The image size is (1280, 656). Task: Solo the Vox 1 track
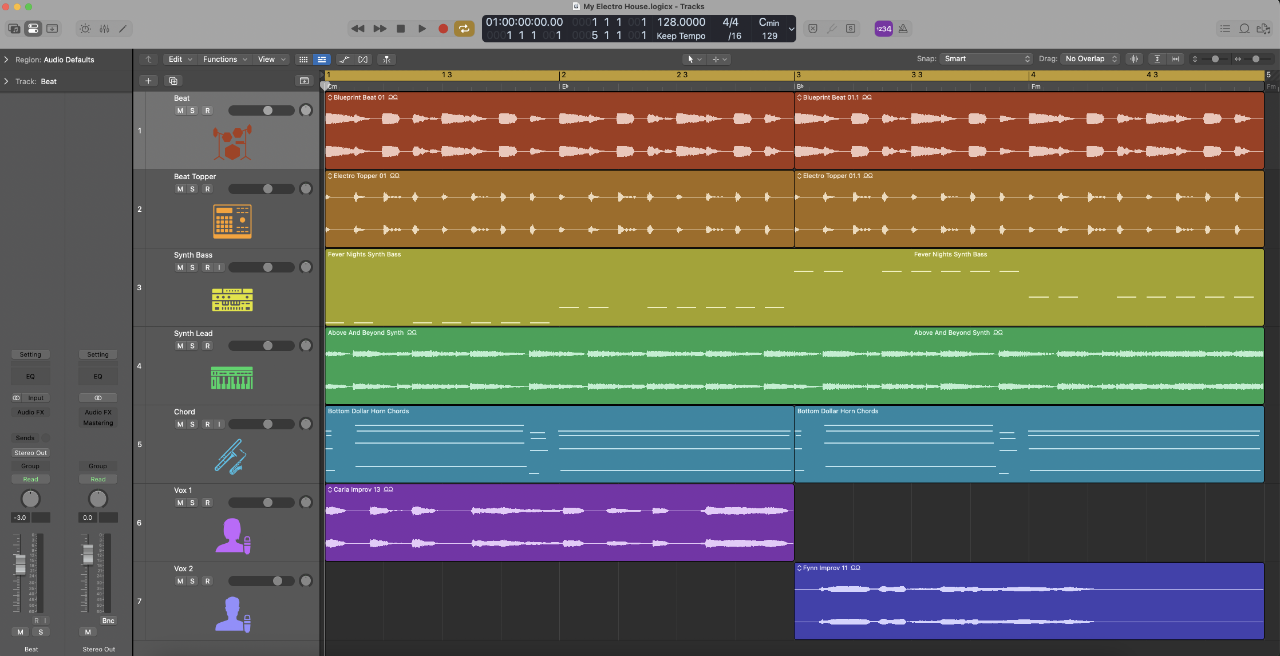(x=194, y=503)
